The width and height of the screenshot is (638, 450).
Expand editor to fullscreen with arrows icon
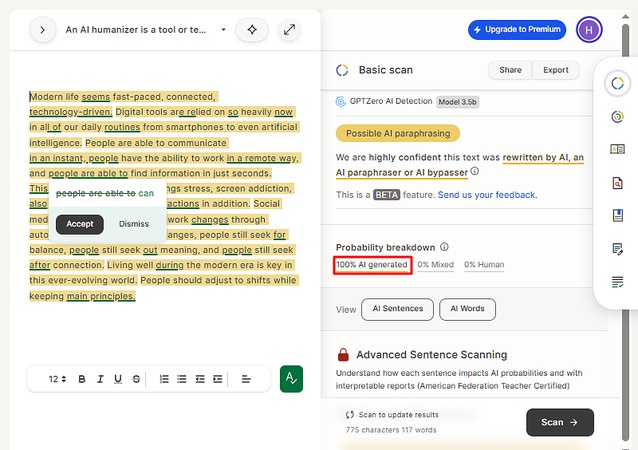tap(289, 30)
